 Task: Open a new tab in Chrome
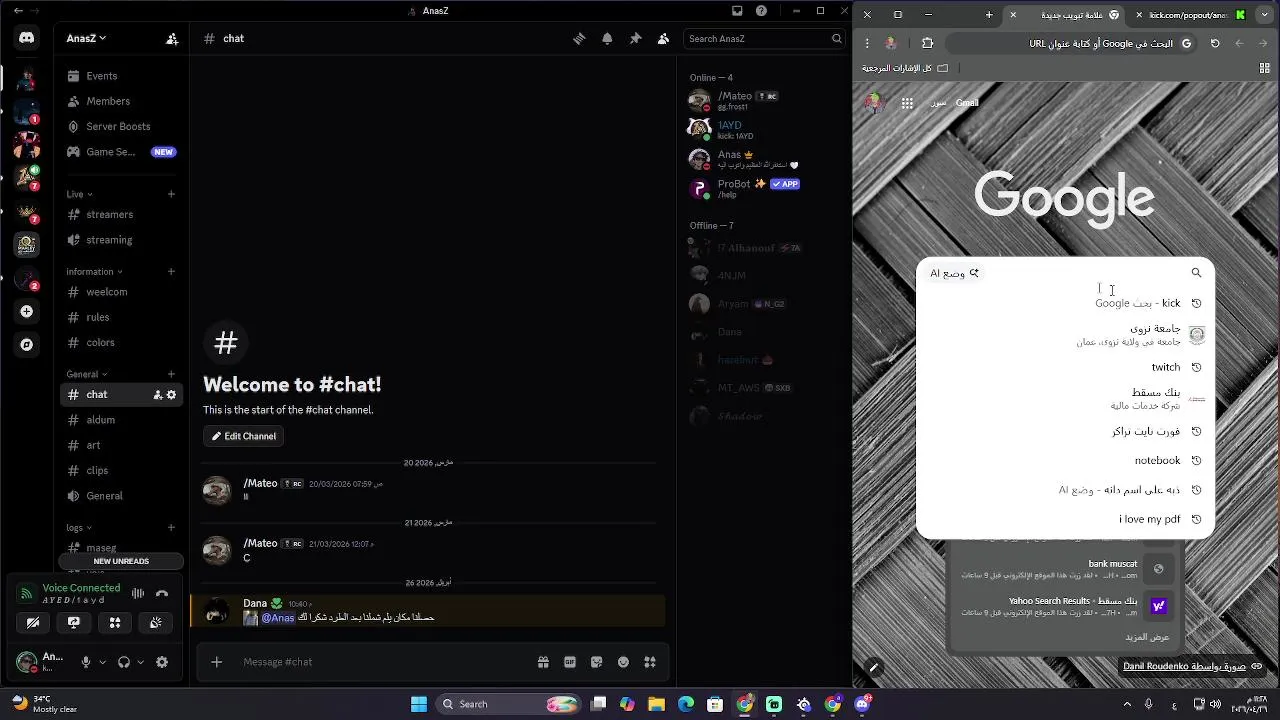point(989,15)
